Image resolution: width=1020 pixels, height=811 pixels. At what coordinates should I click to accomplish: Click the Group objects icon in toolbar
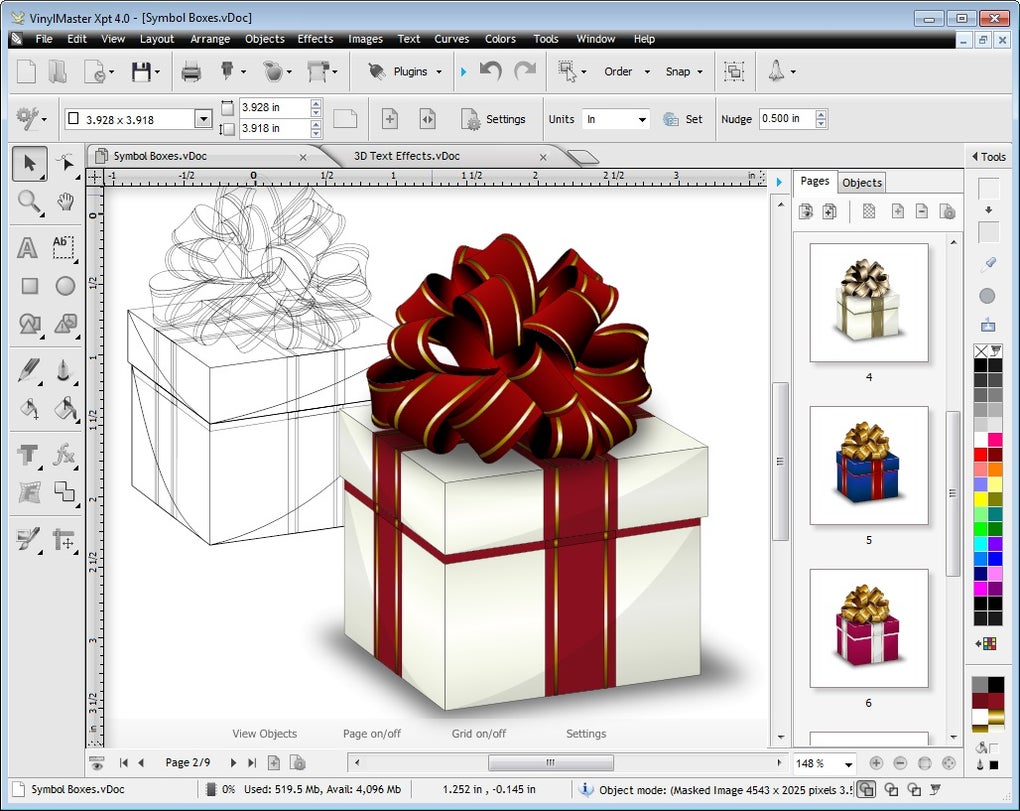click(x=734, y=71)
